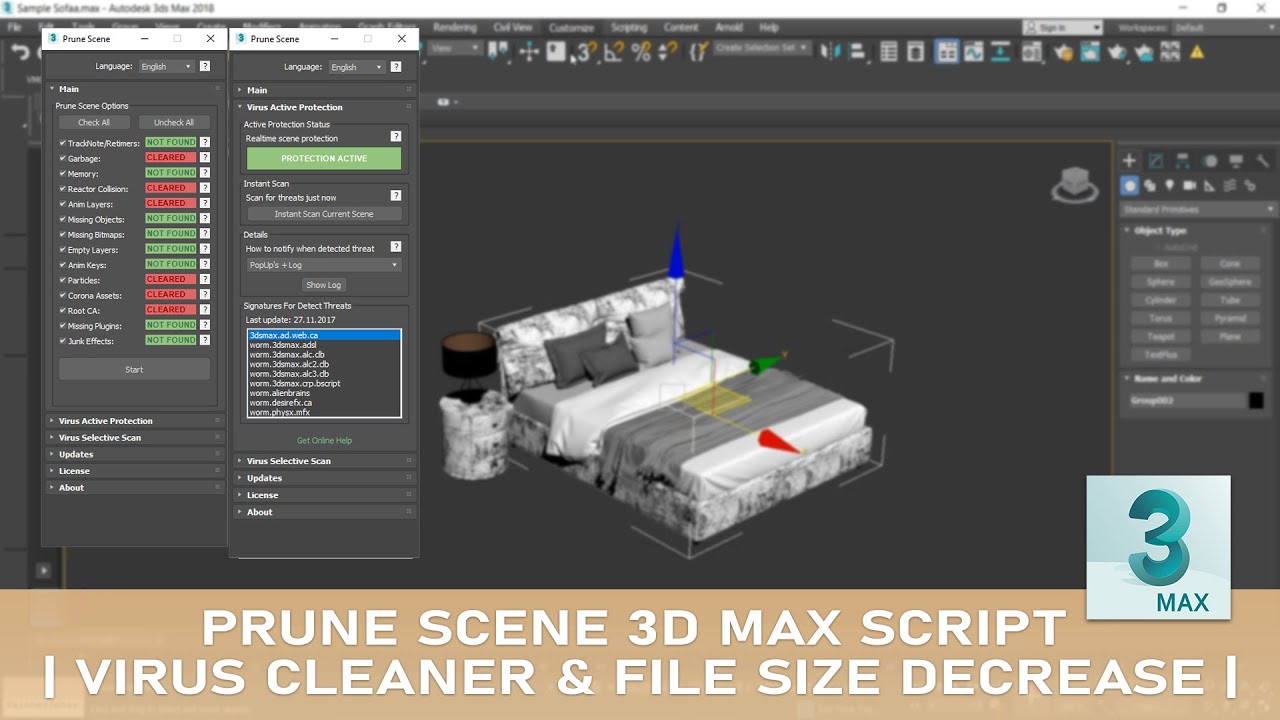
Task: Toggle the Angle Snap tool
Action: click(x=614, y=51)
